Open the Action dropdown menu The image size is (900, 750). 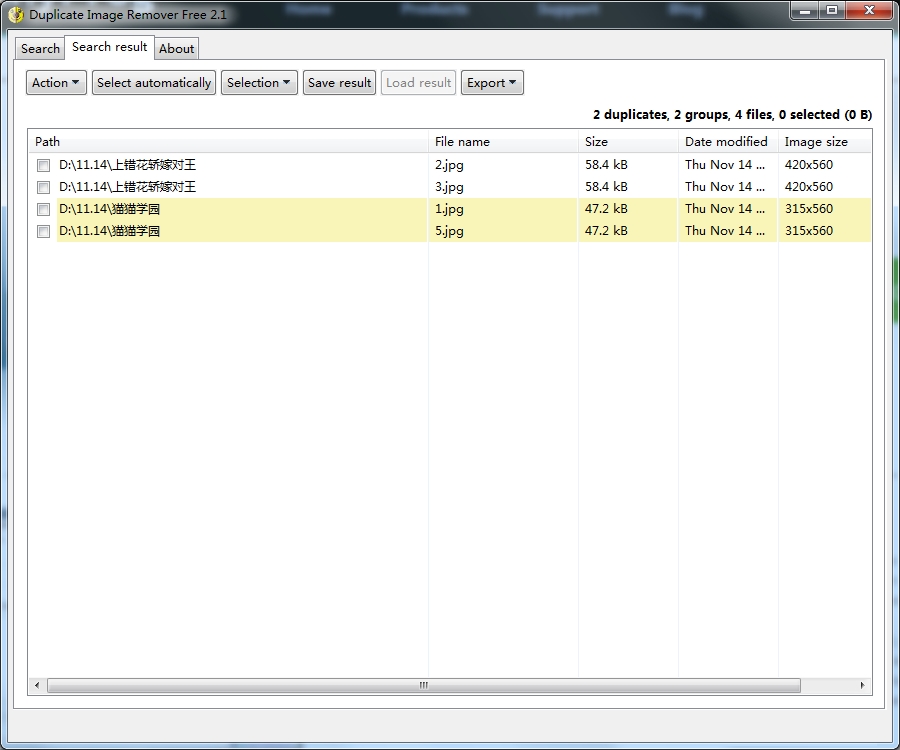[x=56, y=83]
